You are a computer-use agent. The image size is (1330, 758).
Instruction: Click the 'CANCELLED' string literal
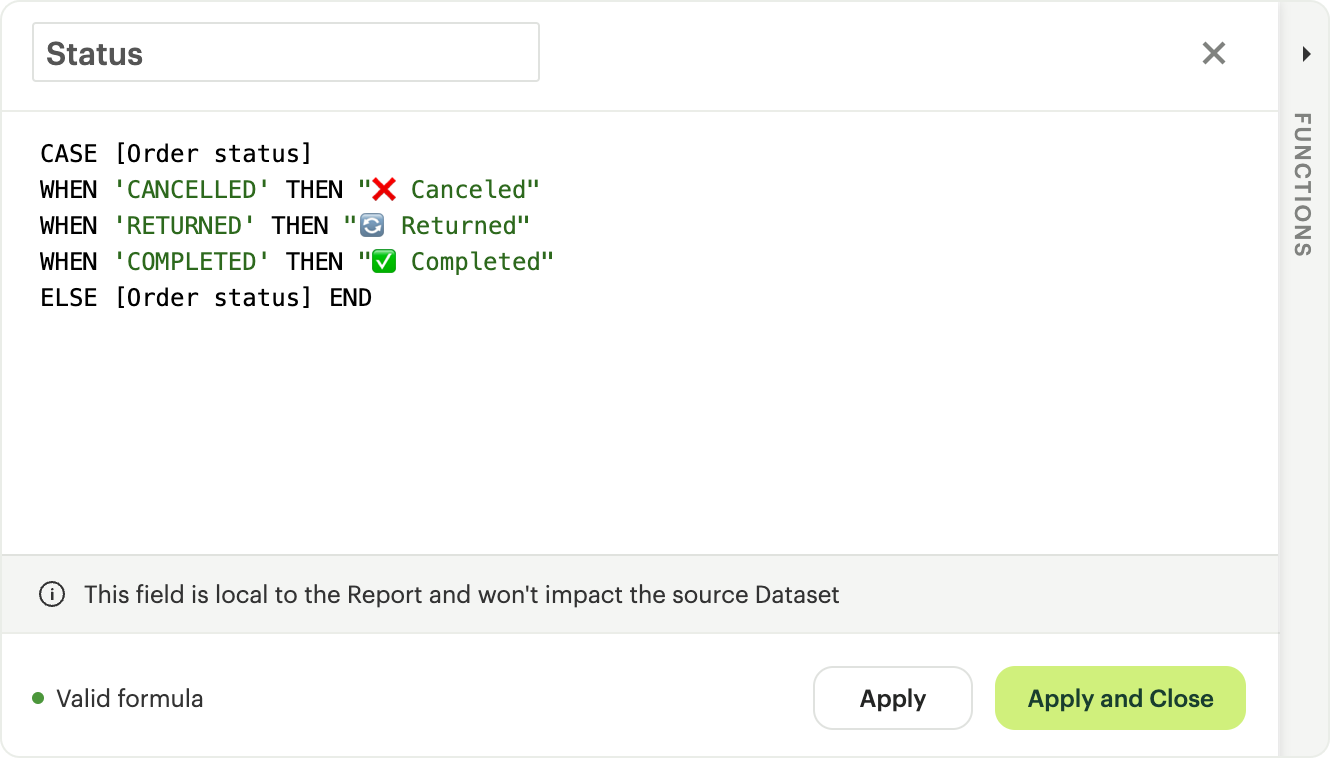tap(192, 190)
